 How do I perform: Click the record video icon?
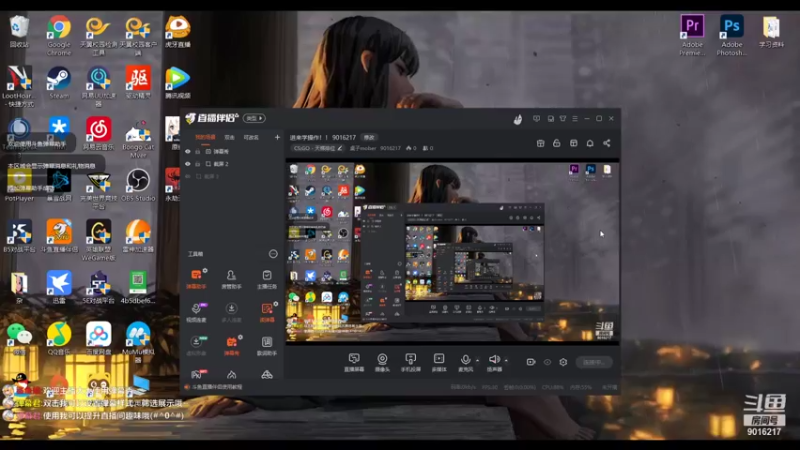(x=531, y=362)
